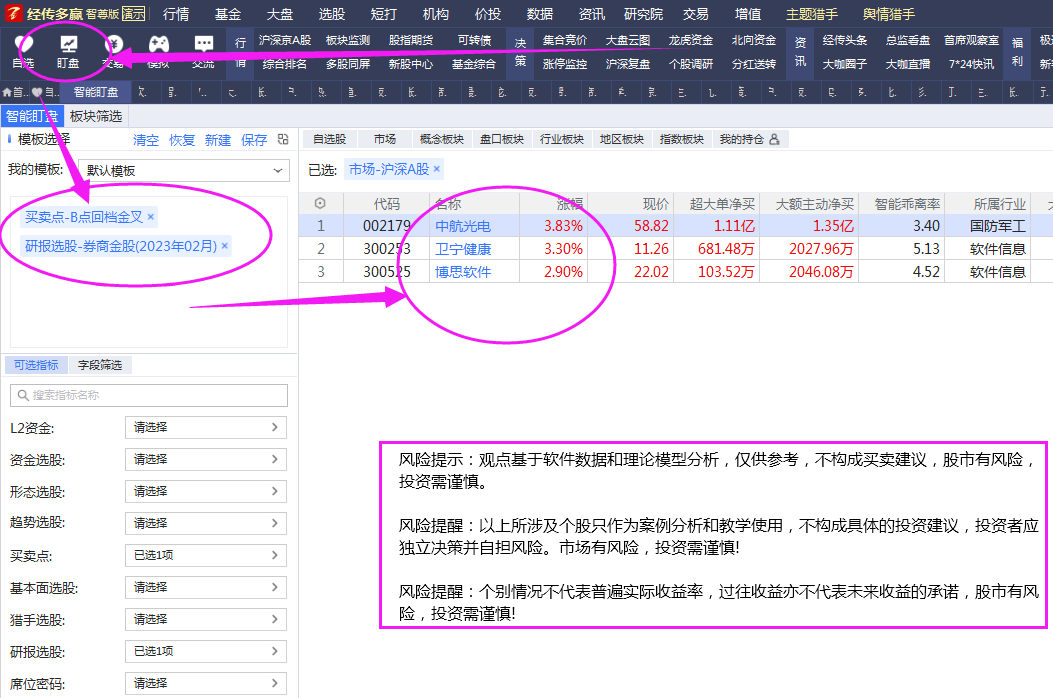The image size is (1053, 698).
Task: Sort by the 现价 column header
Action: pyautogui.click(x=655, y=204)
